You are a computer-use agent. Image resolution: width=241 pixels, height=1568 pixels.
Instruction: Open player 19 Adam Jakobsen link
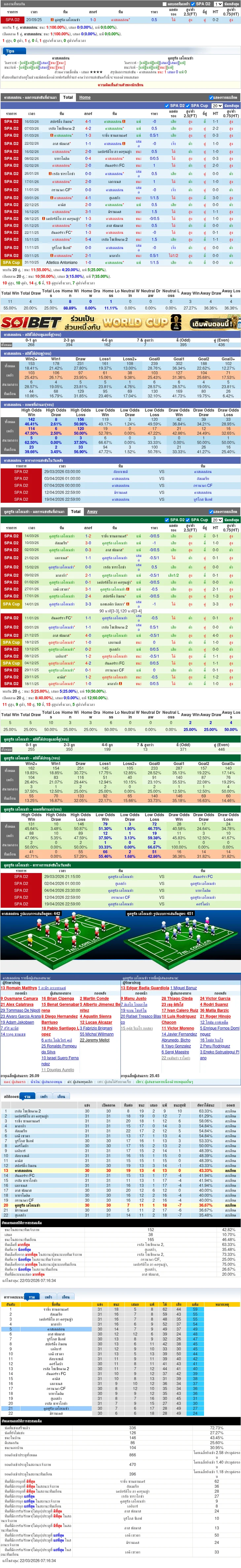click(x=17, y=1022)
